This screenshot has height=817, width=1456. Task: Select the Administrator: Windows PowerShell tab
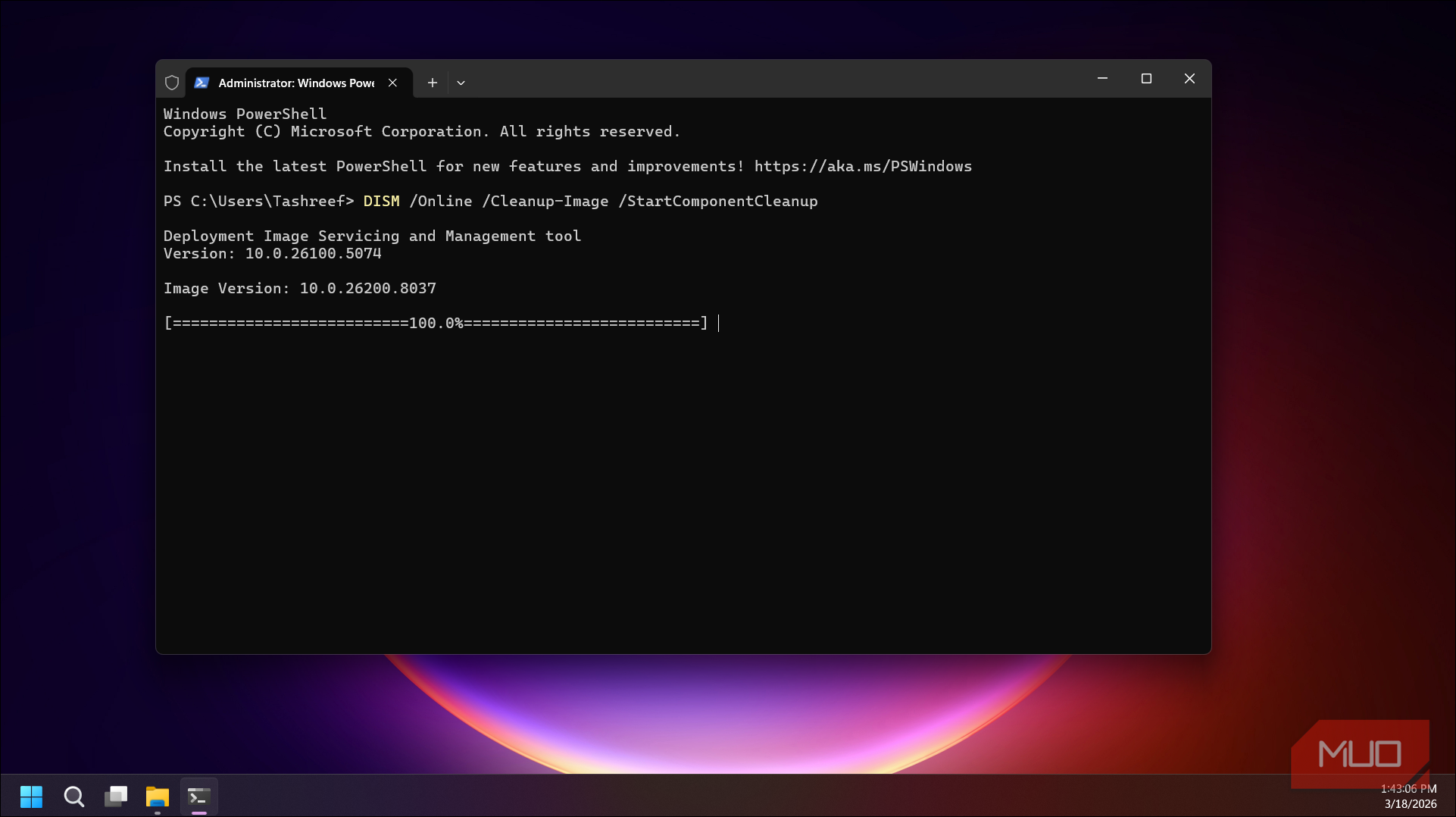pos(299,83)
